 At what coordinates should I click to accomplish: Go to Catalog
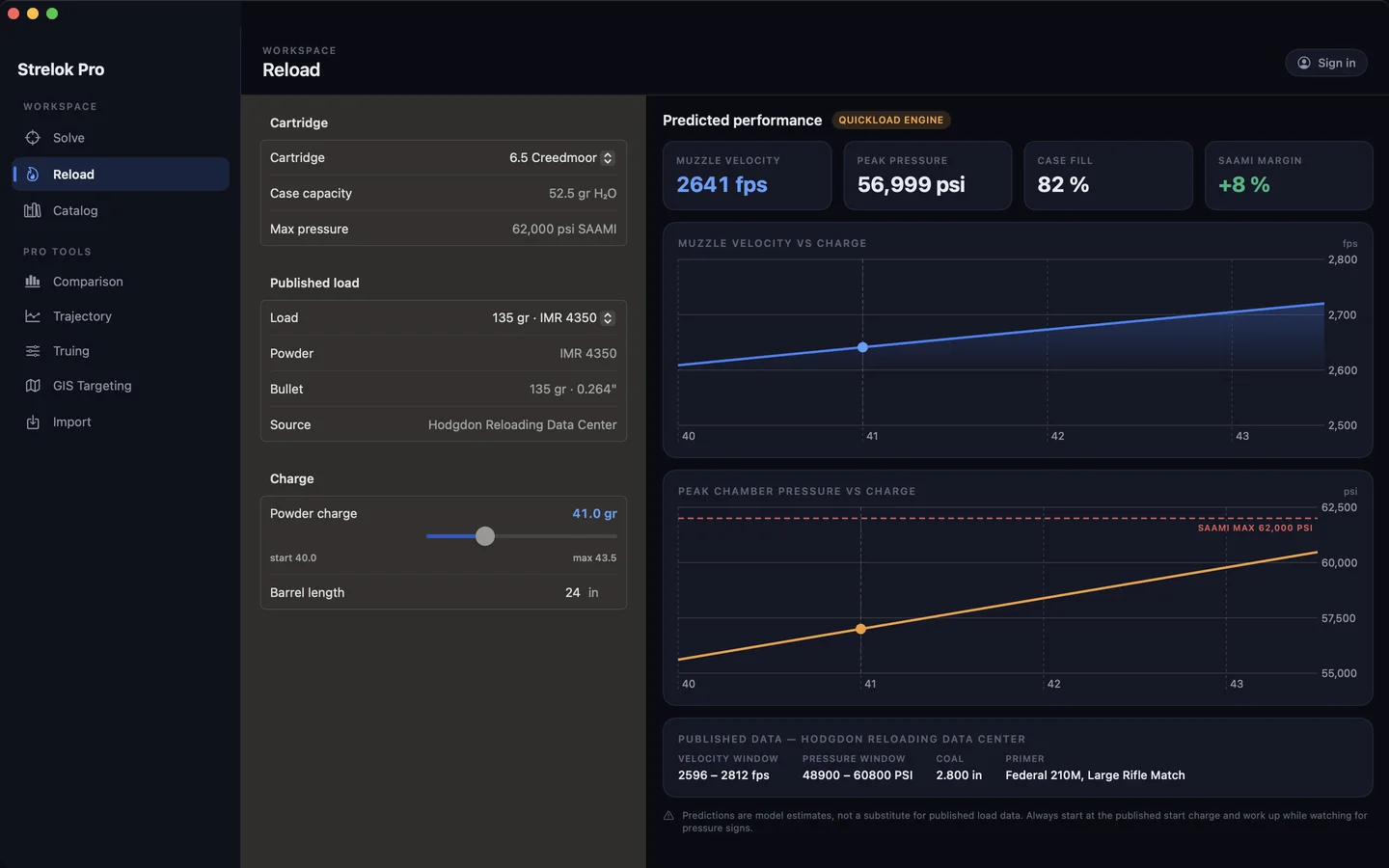[121, 210]
